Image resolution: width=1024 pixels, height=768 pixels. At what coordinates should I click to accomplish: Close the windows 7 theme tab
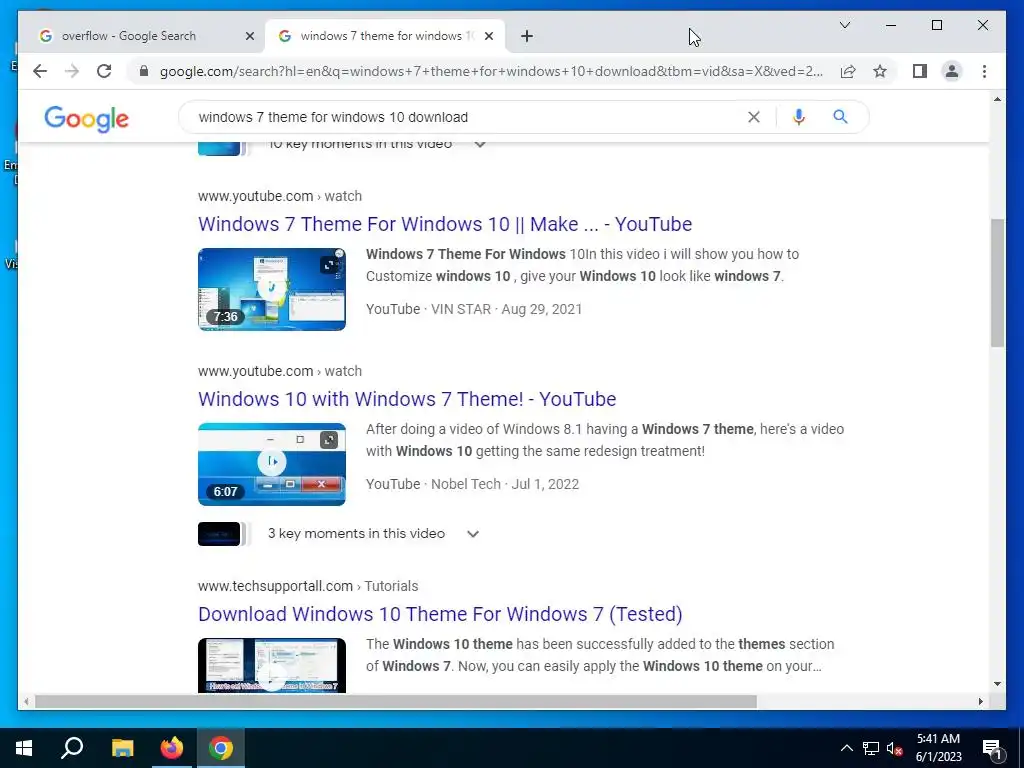tap(488, 36)
